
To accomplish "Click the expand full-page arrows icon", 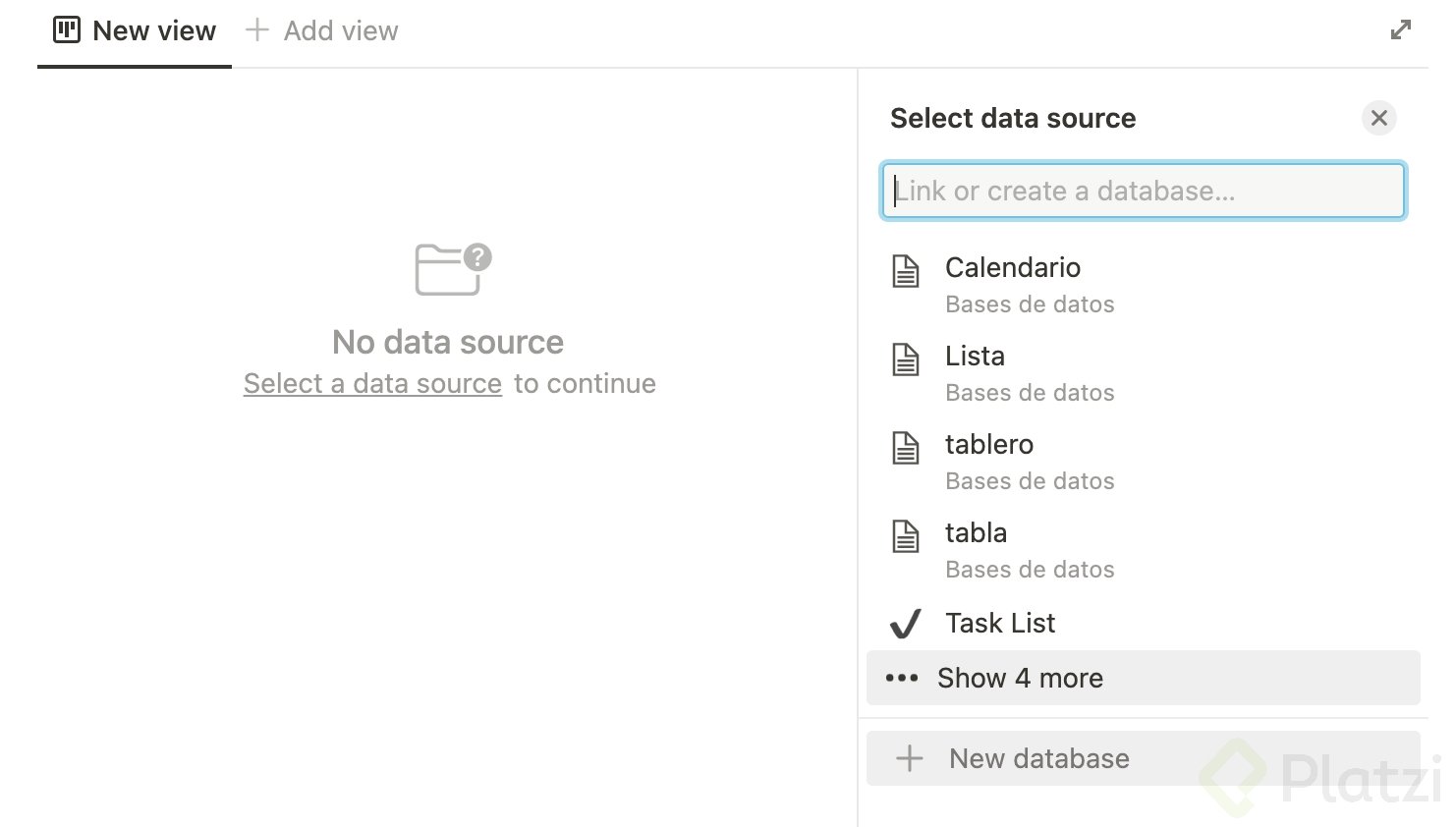I will coord(1401,30).
